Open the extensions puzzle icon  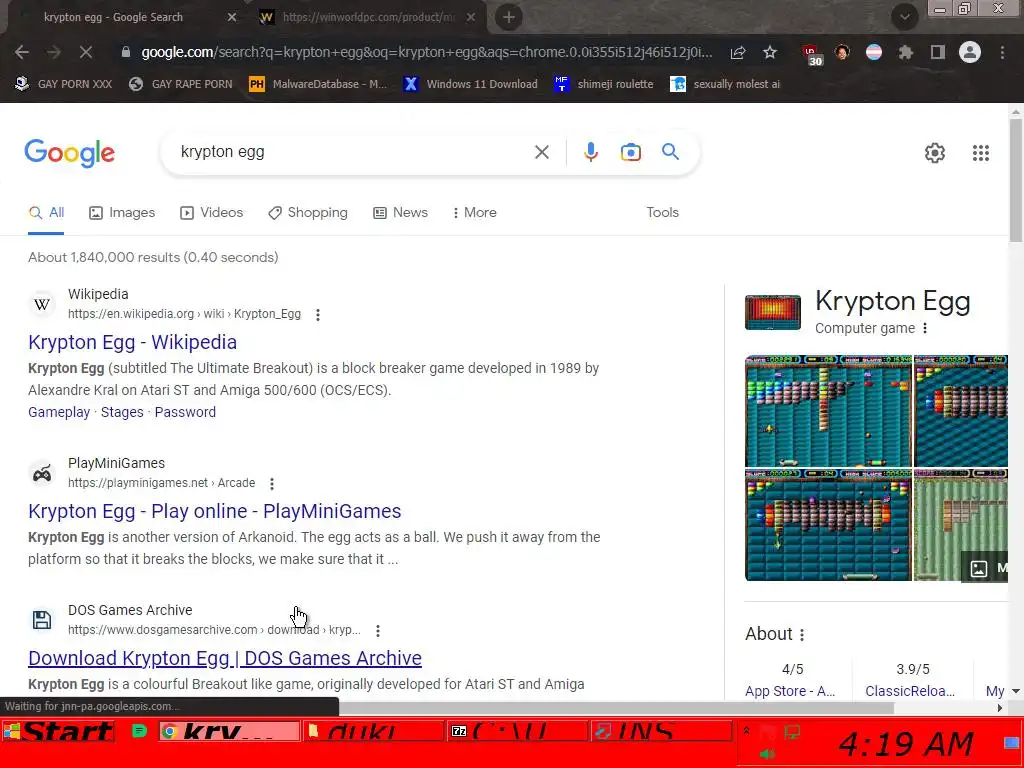906,52
